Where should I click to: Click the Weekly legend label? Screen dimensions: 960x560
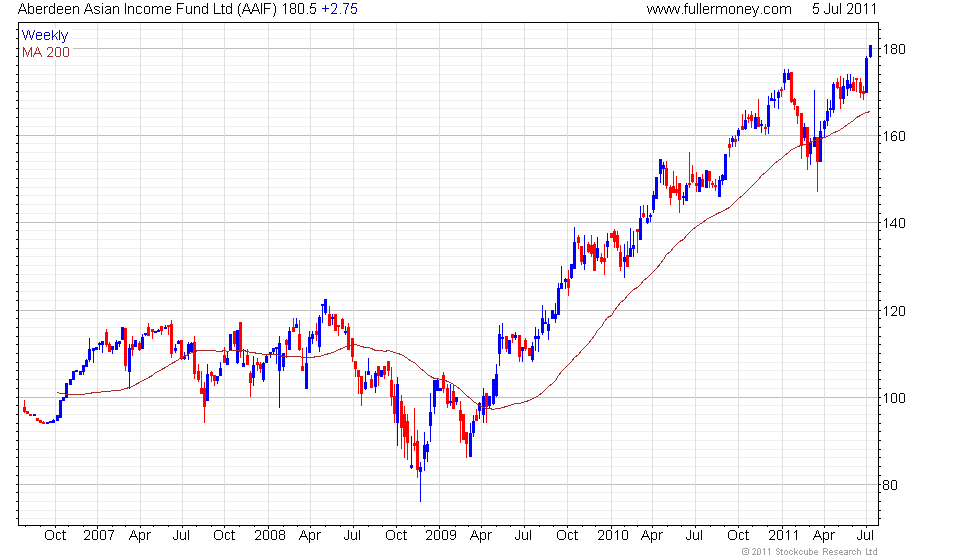pyautogui.click(x=45, y=35)
